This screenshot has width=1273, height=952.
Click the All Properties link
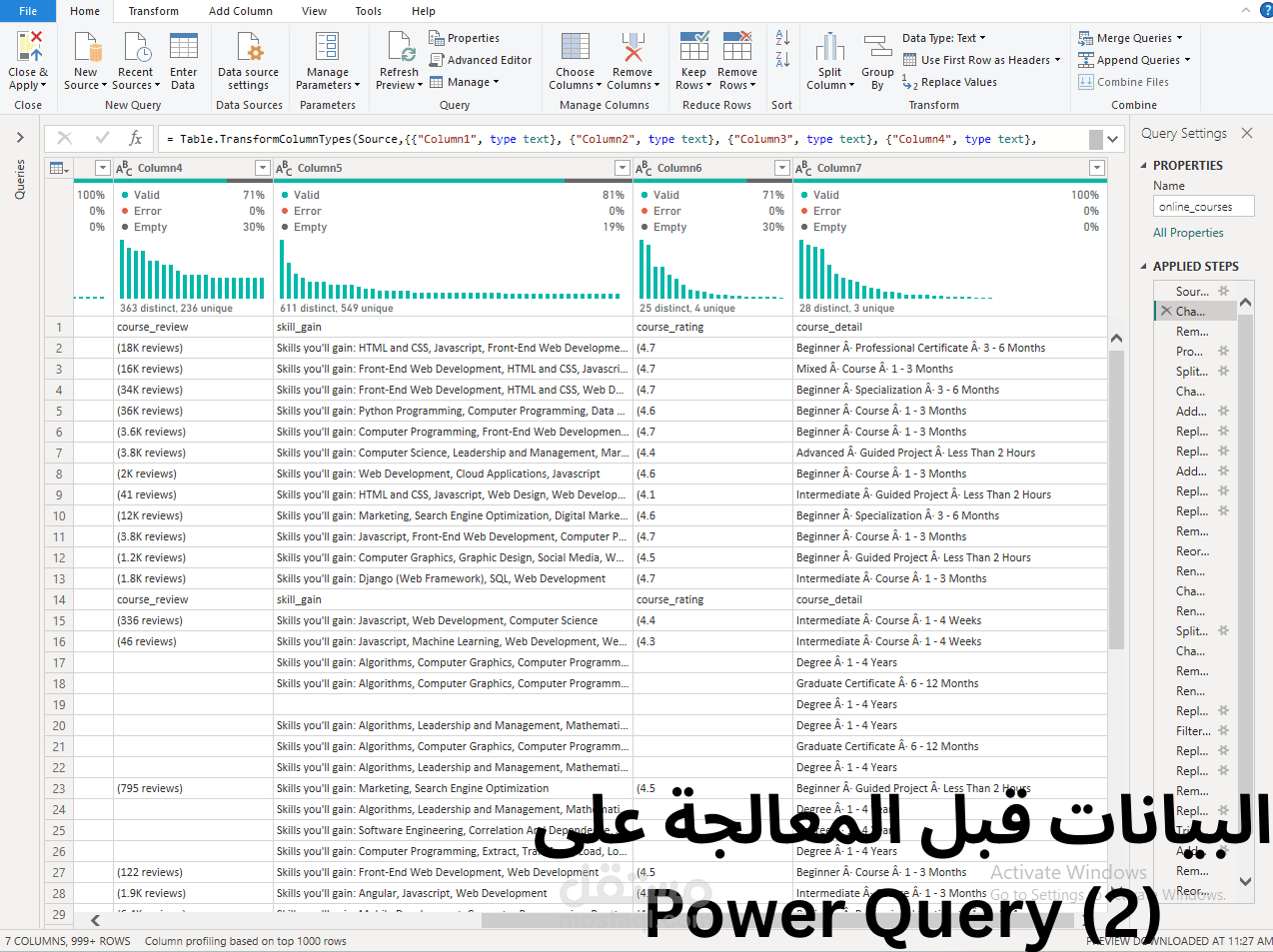pyautogui.click(x=1188, y=233)
